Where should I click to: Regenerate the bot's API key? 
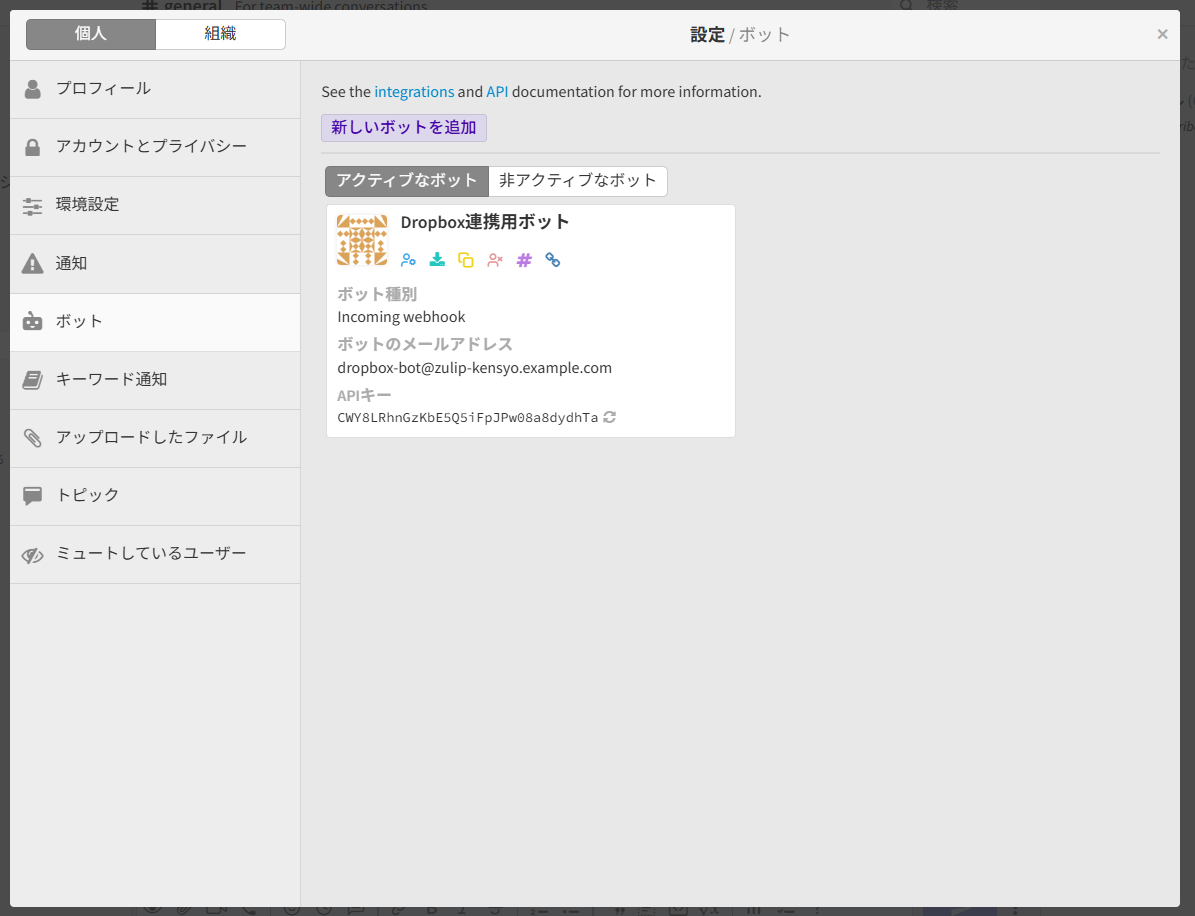pos(610,417)
